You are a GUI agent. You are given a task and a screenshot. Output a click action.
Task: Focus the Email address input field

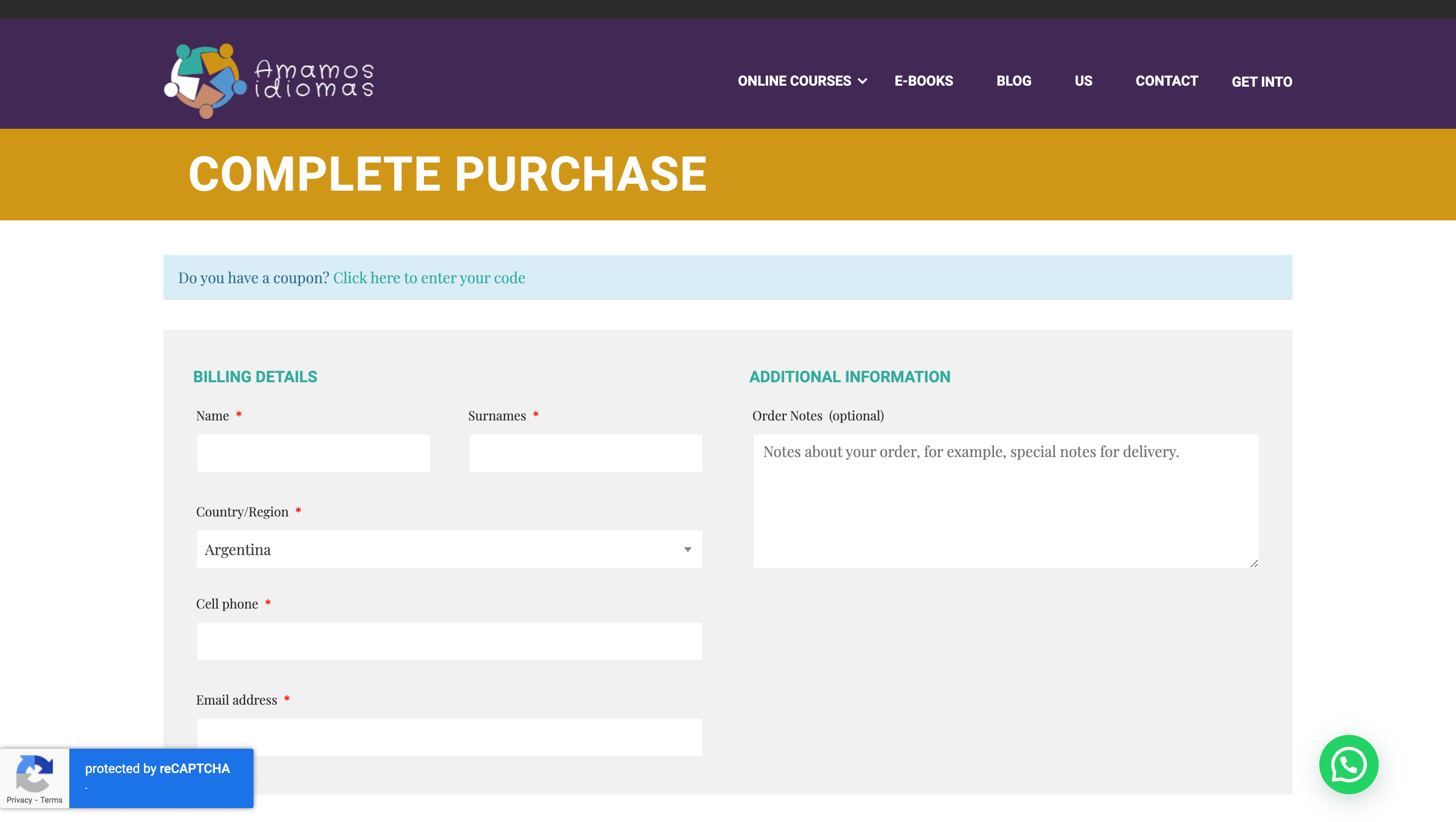point(449,737)
